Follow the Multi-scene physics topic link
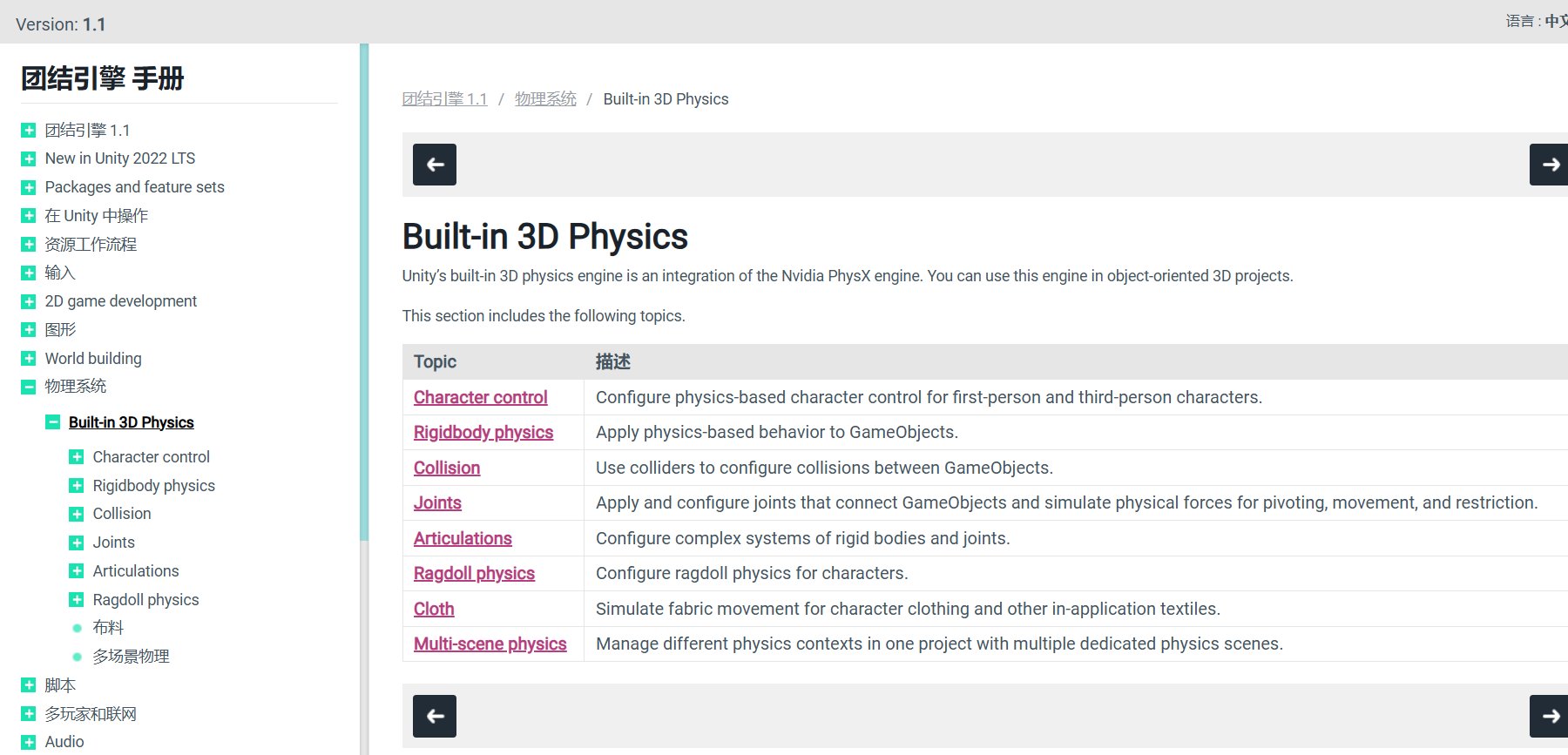 (x=490, y=644)
